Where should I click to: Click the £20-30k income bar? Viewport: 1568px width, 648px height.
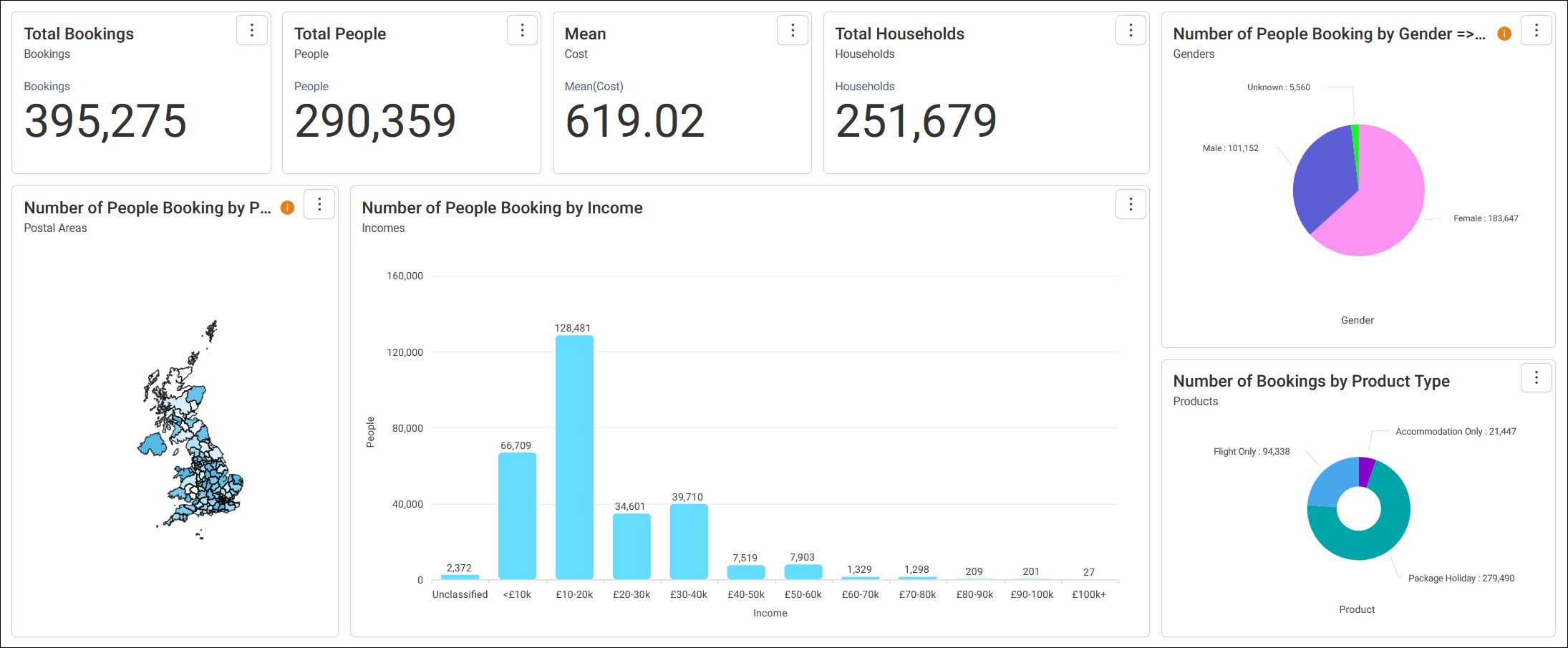point(631,546)
